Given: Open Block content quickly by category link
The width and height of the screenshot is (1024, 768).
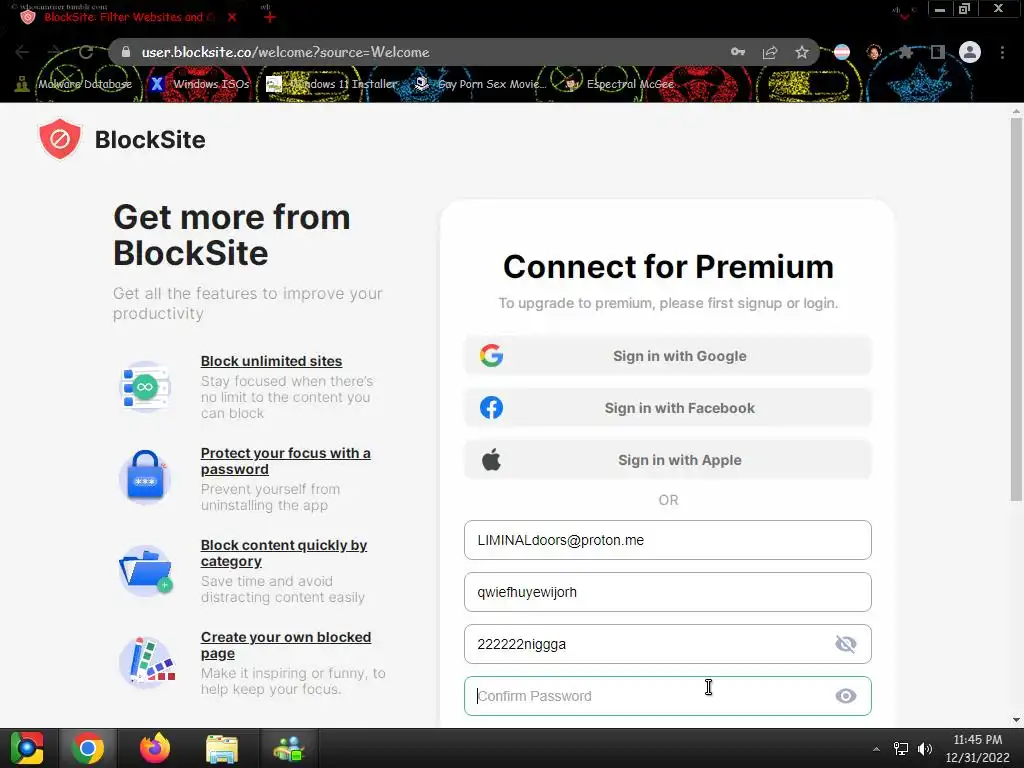Looking at the screenshot, I should pyautogui.click(x=283, y=553).
